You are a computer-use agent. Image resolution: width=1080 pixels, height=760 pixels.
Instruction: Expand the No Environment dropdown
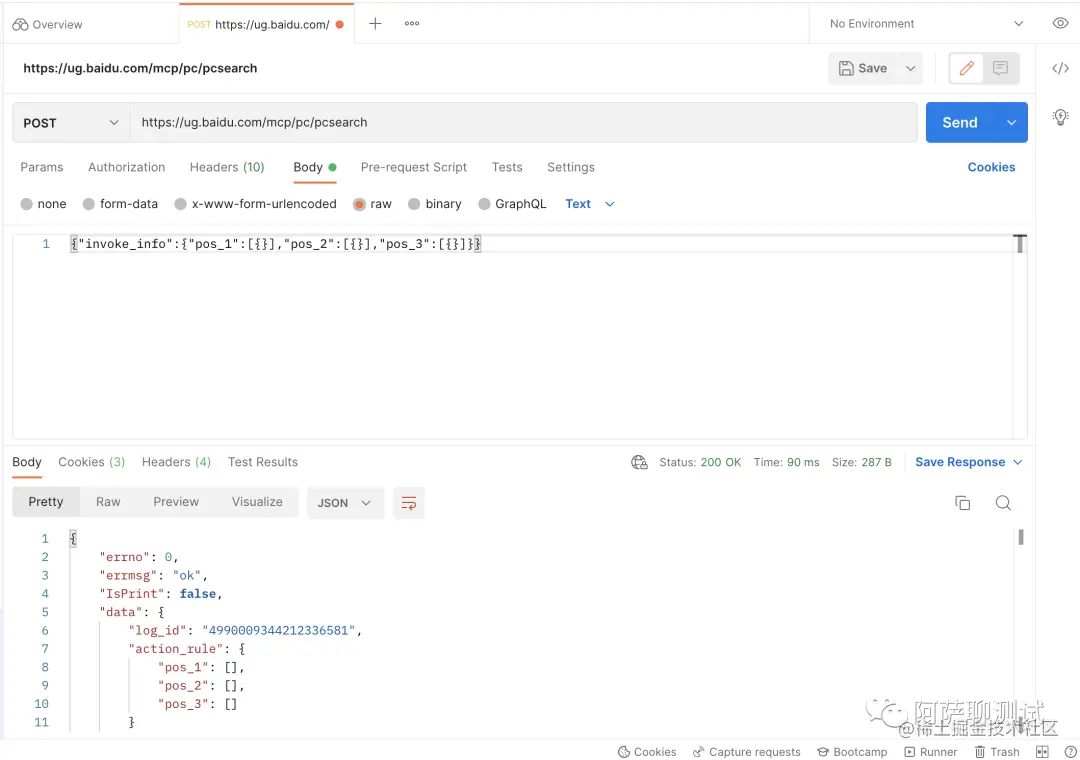(926, 23)
